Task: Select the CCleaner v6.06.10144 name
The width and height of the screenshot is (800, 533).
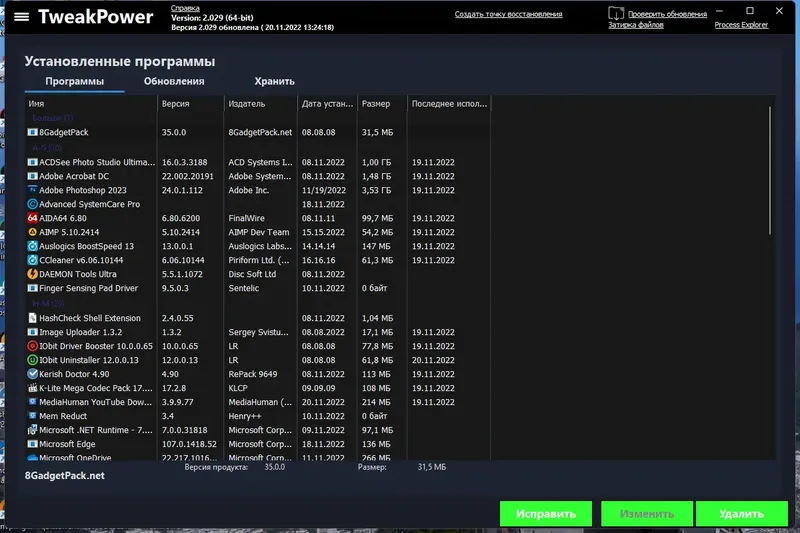Action: pyautogui.click(x=81, y=260)
